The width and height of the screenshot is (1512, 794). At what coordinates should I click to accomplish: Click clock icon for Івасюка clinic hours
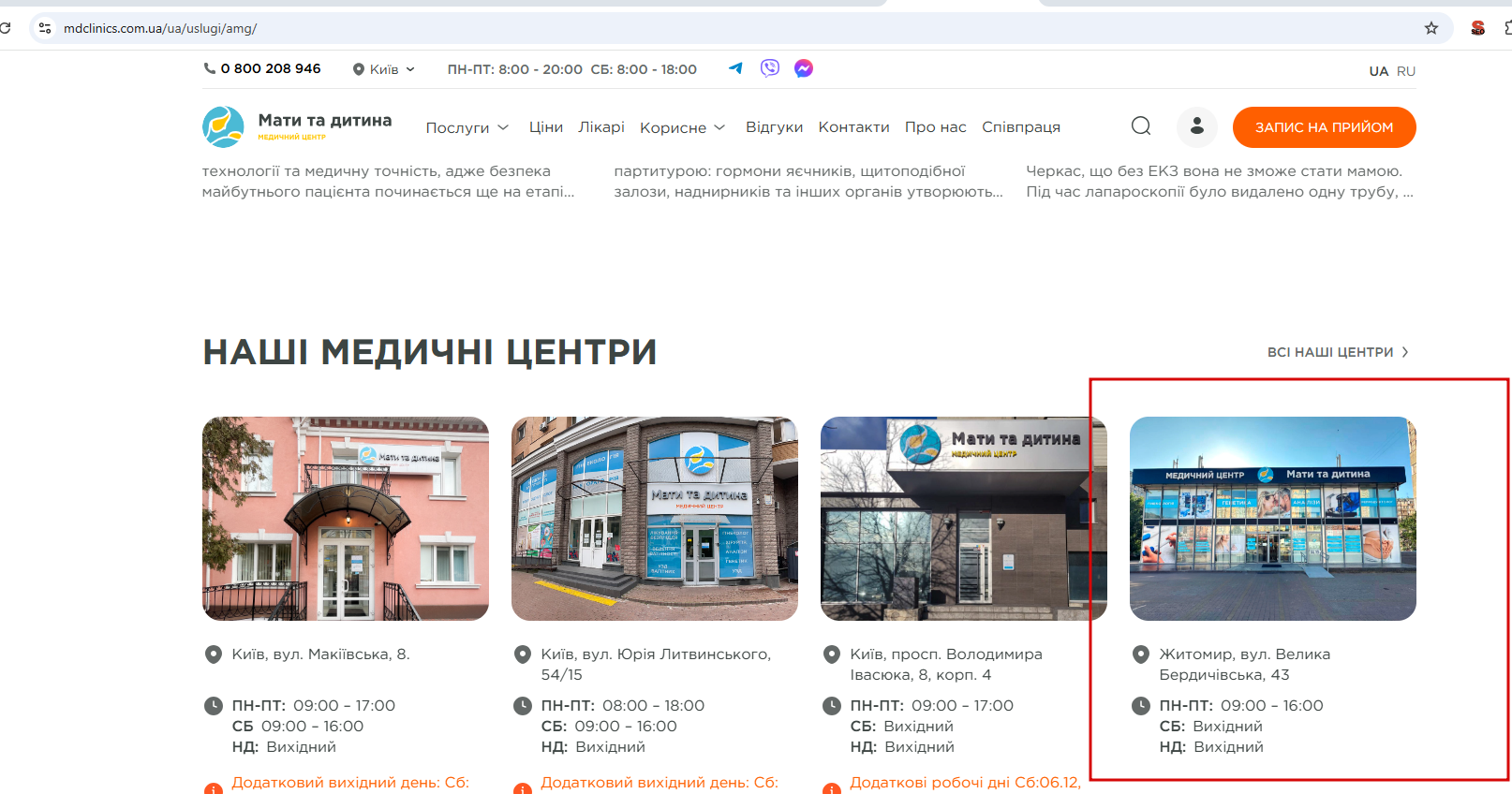point(832,706)
